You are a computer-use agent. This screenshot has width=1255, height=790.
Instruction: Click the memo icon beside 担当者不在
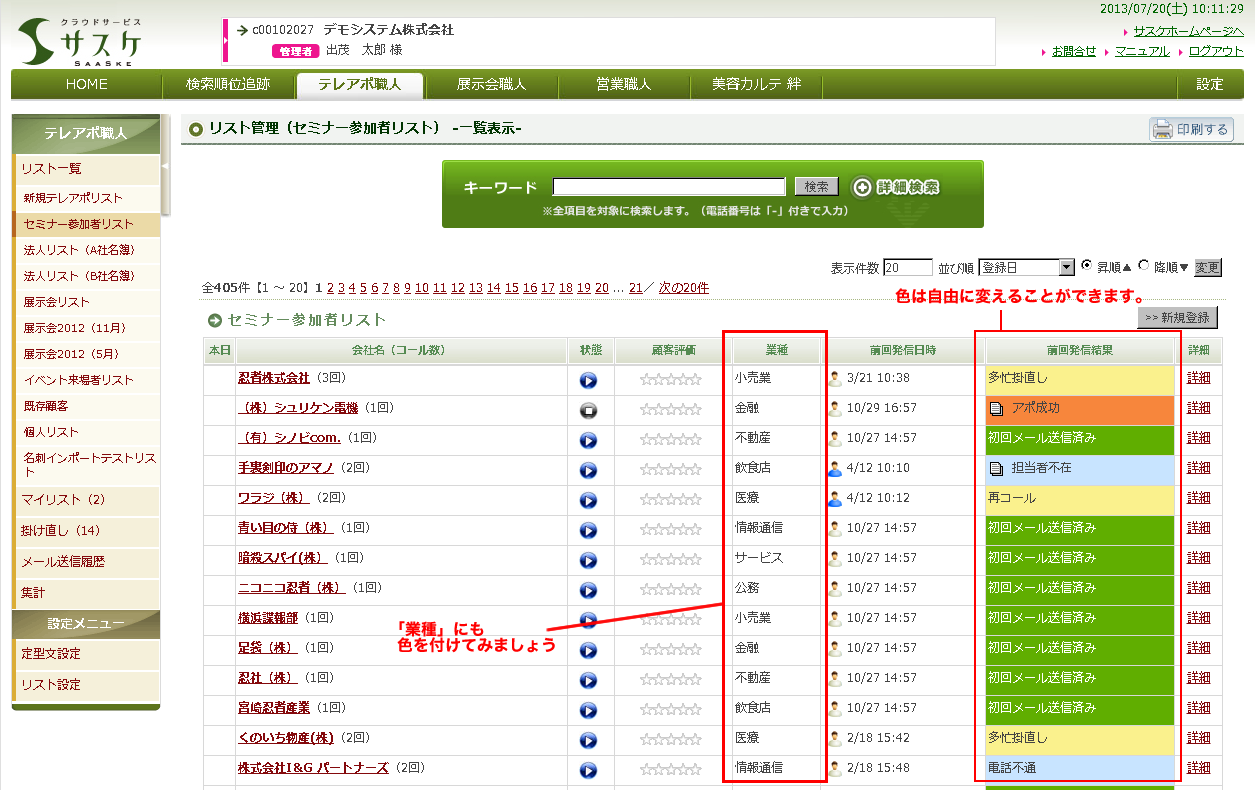[995, 468]
